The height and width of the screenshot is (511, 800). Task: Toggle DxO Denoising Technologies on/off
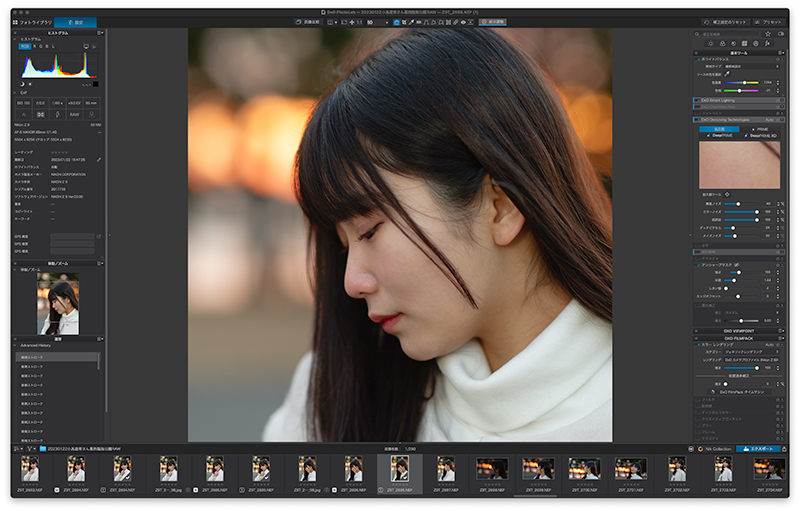[x=697, y=120]
